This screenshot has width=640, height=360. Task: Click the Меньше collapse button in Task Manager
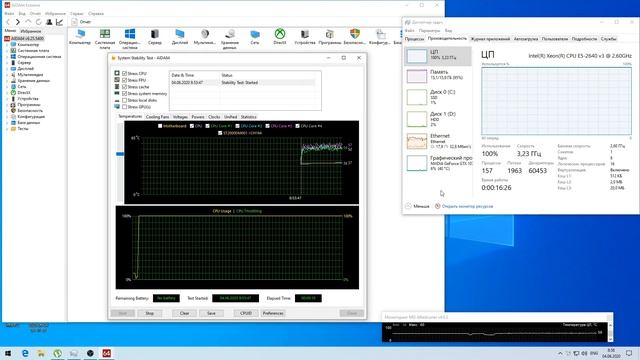(x=417, y=207)
